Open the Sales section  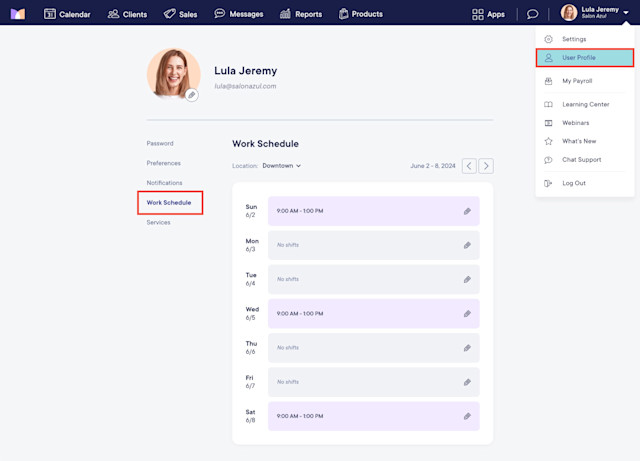[180, 14]
